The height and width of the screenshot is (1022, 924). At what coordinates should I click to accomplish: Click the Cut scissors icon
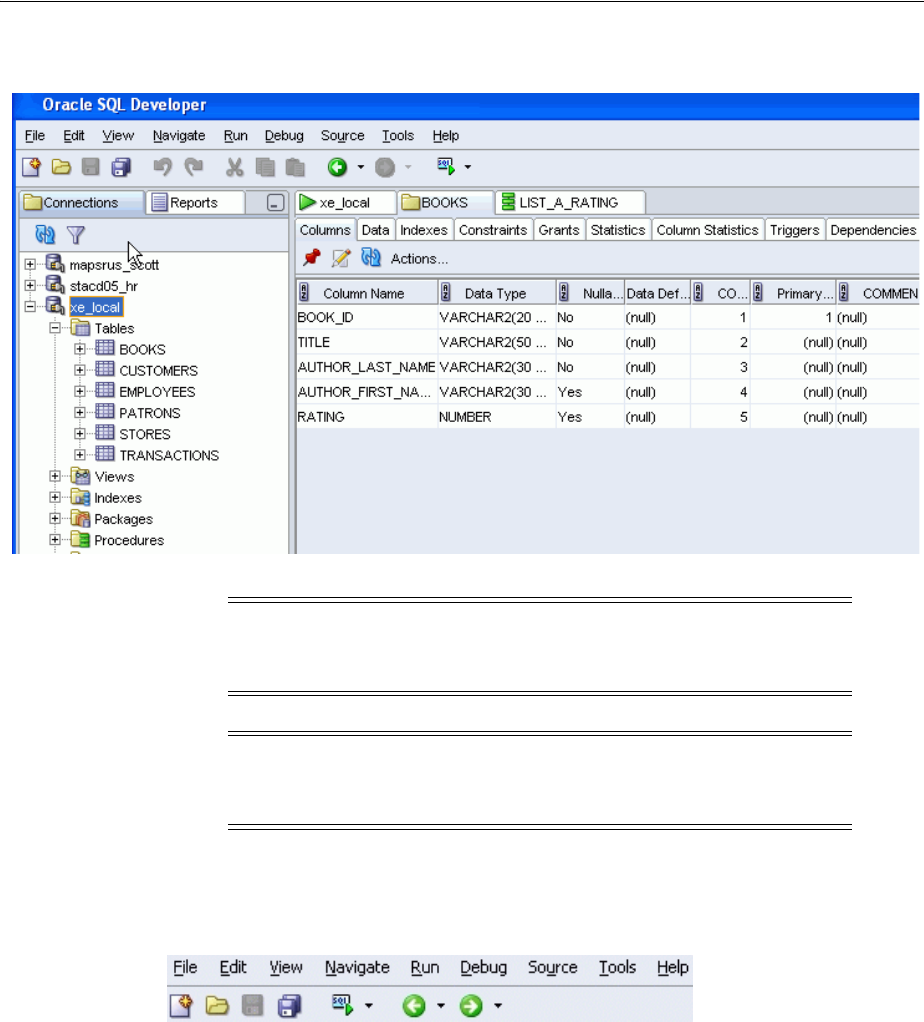235,168
